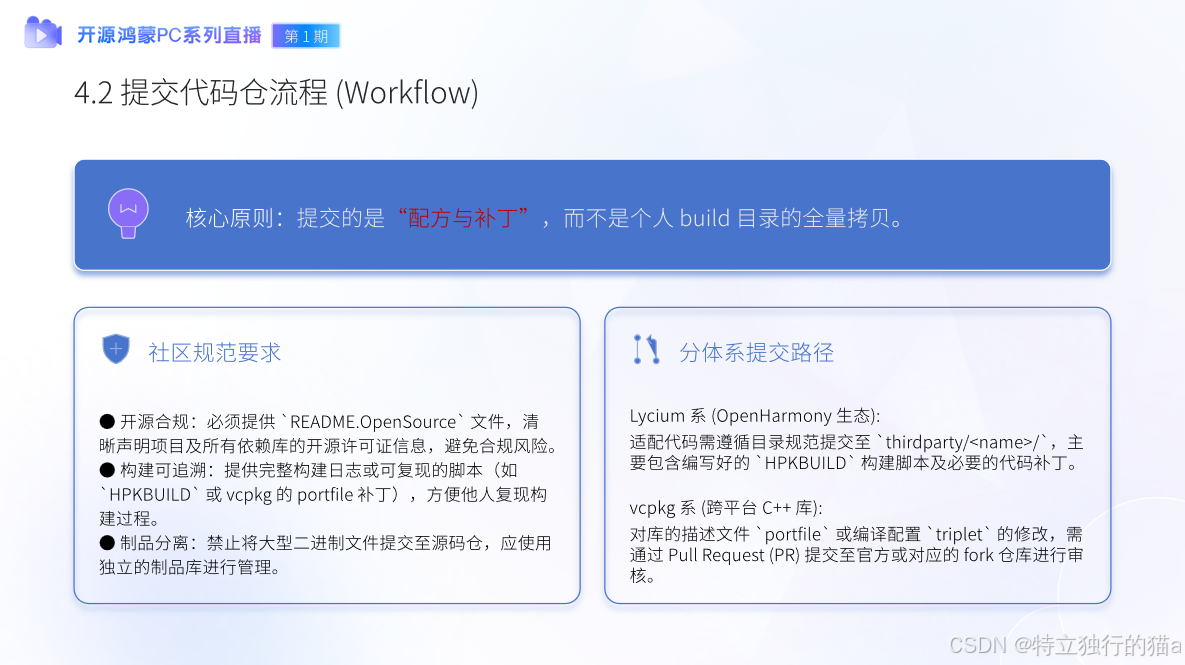Click the video camera logo icon
This screenshot has height=665, width=1185.
(42, 32)
